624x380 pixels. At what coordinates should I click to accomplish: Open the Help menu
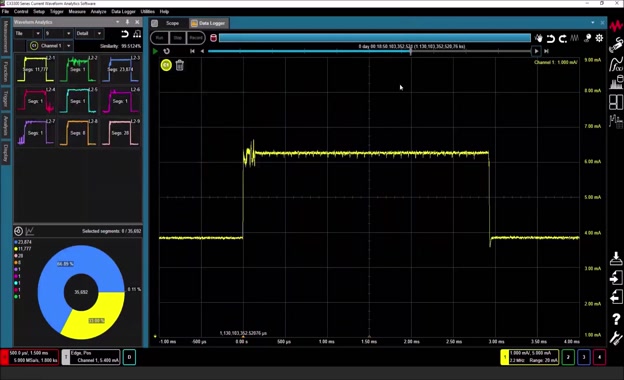[164, 12]
